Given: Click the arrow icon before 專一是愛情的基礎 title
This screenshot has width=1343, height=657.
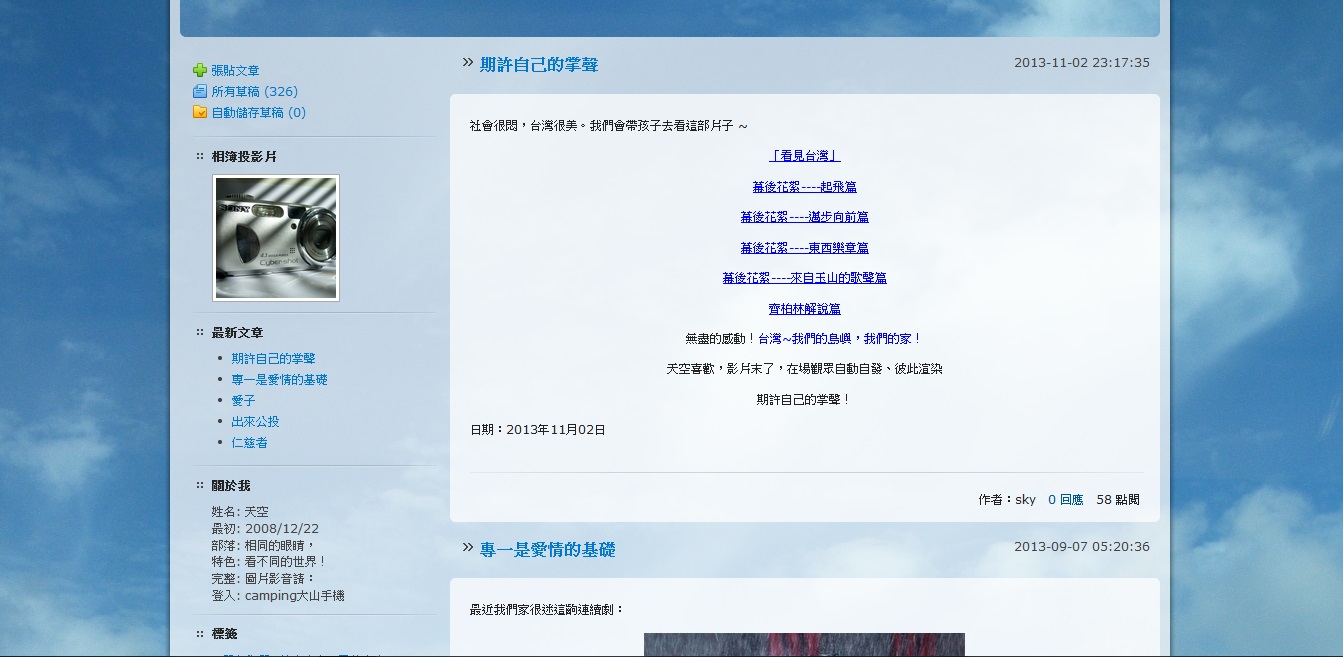Looking at the screenshot, I should 467,547.
